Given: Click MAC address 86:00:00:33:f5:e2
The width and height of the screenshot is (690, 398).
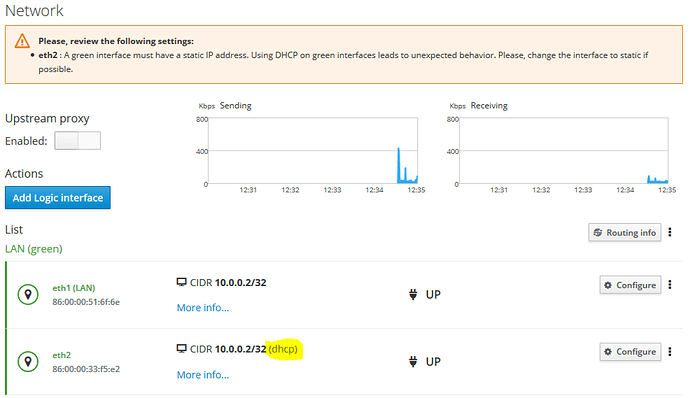Looking at the screenshot, I should tap(86, 369).
